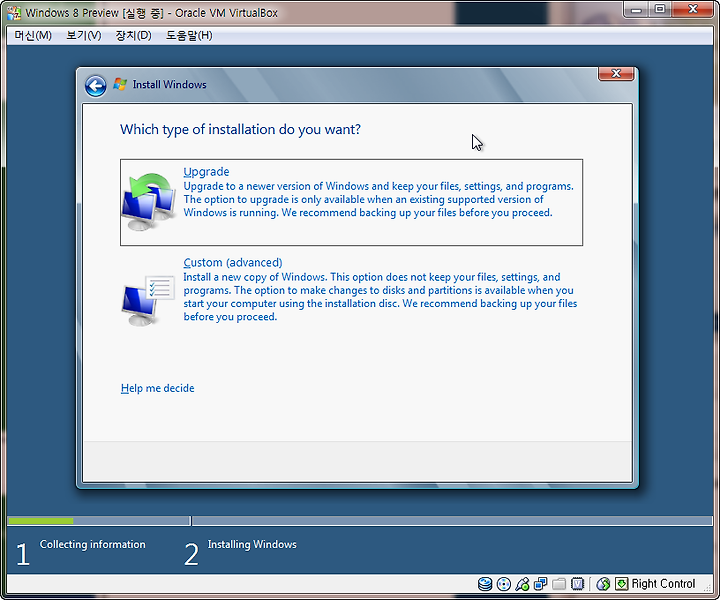Choose the Upgrade installation option

click(351, 202)
